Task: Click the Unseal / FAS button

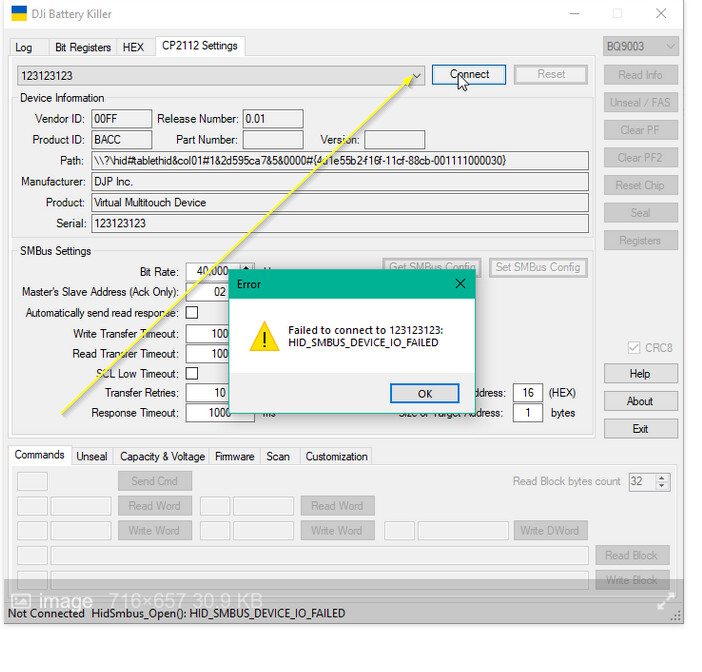Action: coord(640,103)
